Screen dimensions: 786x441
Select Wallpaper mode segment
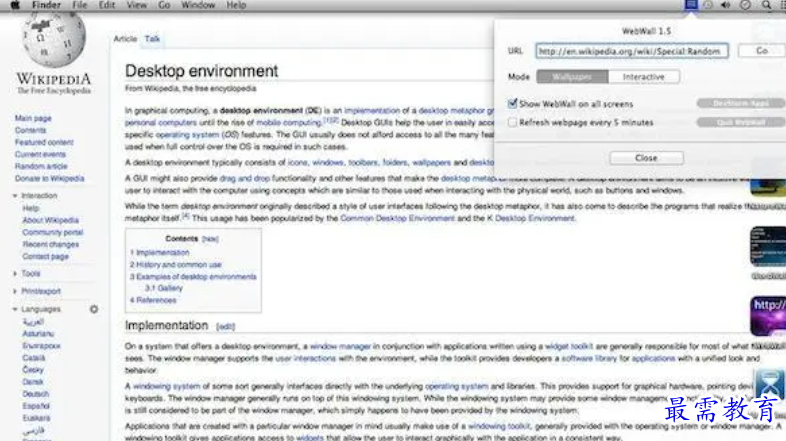pos(572,77)
